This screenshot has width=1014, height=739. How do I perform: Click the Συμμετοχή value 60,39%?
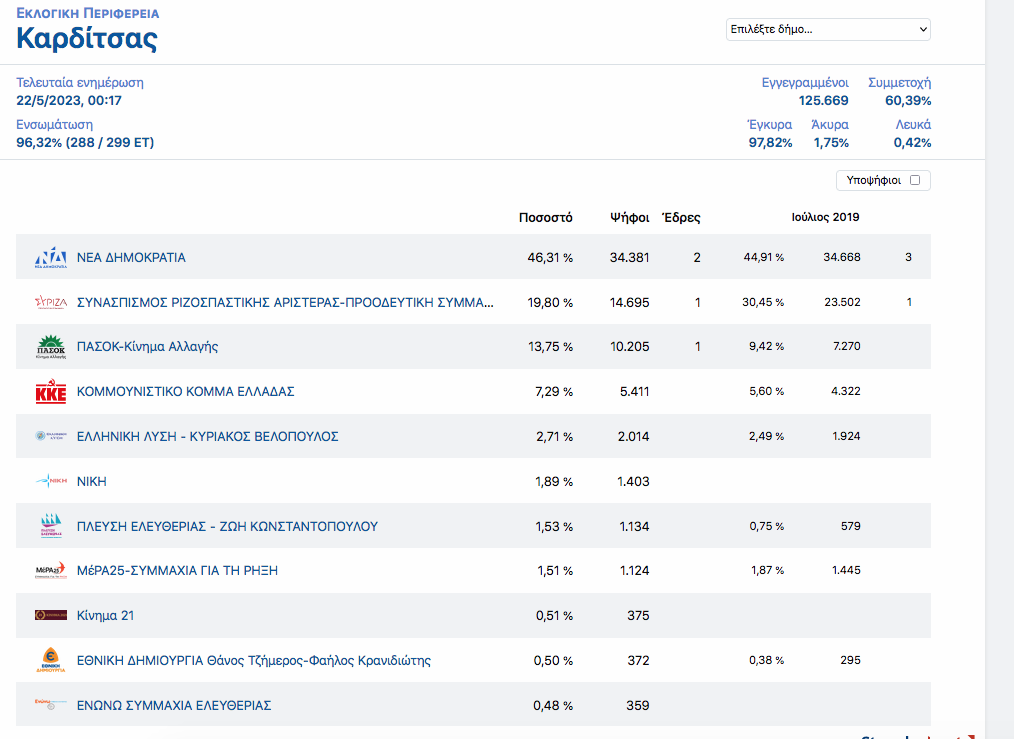pyautogui.click(x=908, y=100)
